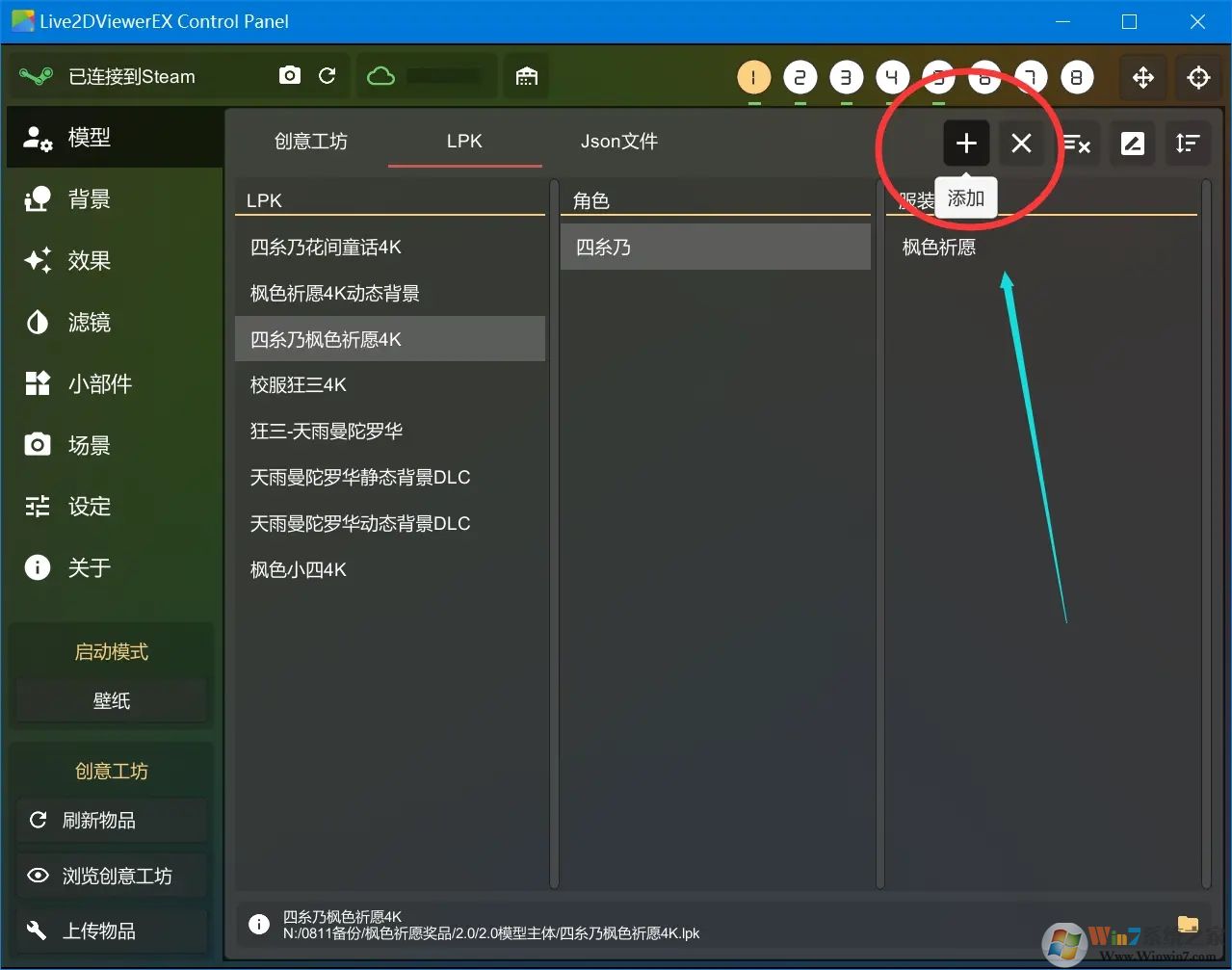This screenshot has height=970, width=1232.
Task: Click the target/reset position icon in the corner
Action: point(1198,77)
